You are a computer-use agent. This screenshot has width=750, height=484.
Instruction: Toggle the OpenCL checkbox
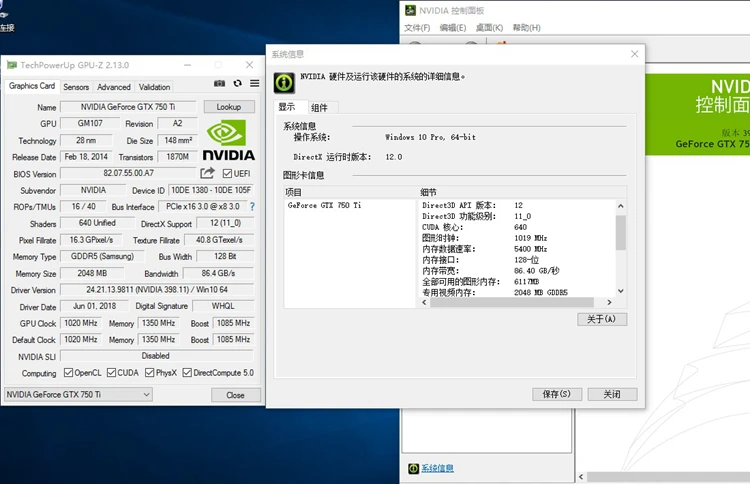click(69, 373)
